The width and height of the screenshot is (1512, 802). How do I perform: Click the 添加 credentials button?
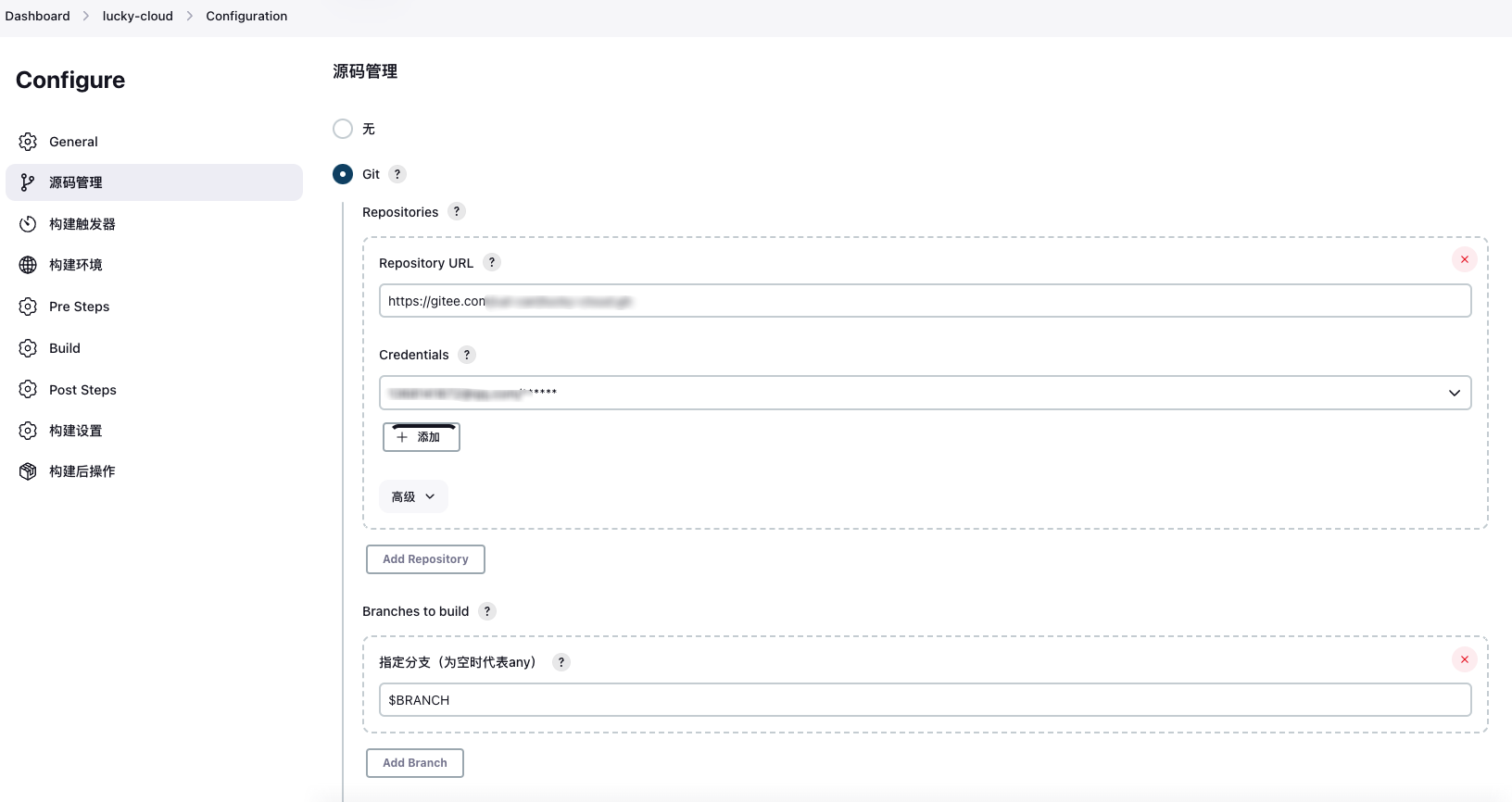tap(422, 437)
